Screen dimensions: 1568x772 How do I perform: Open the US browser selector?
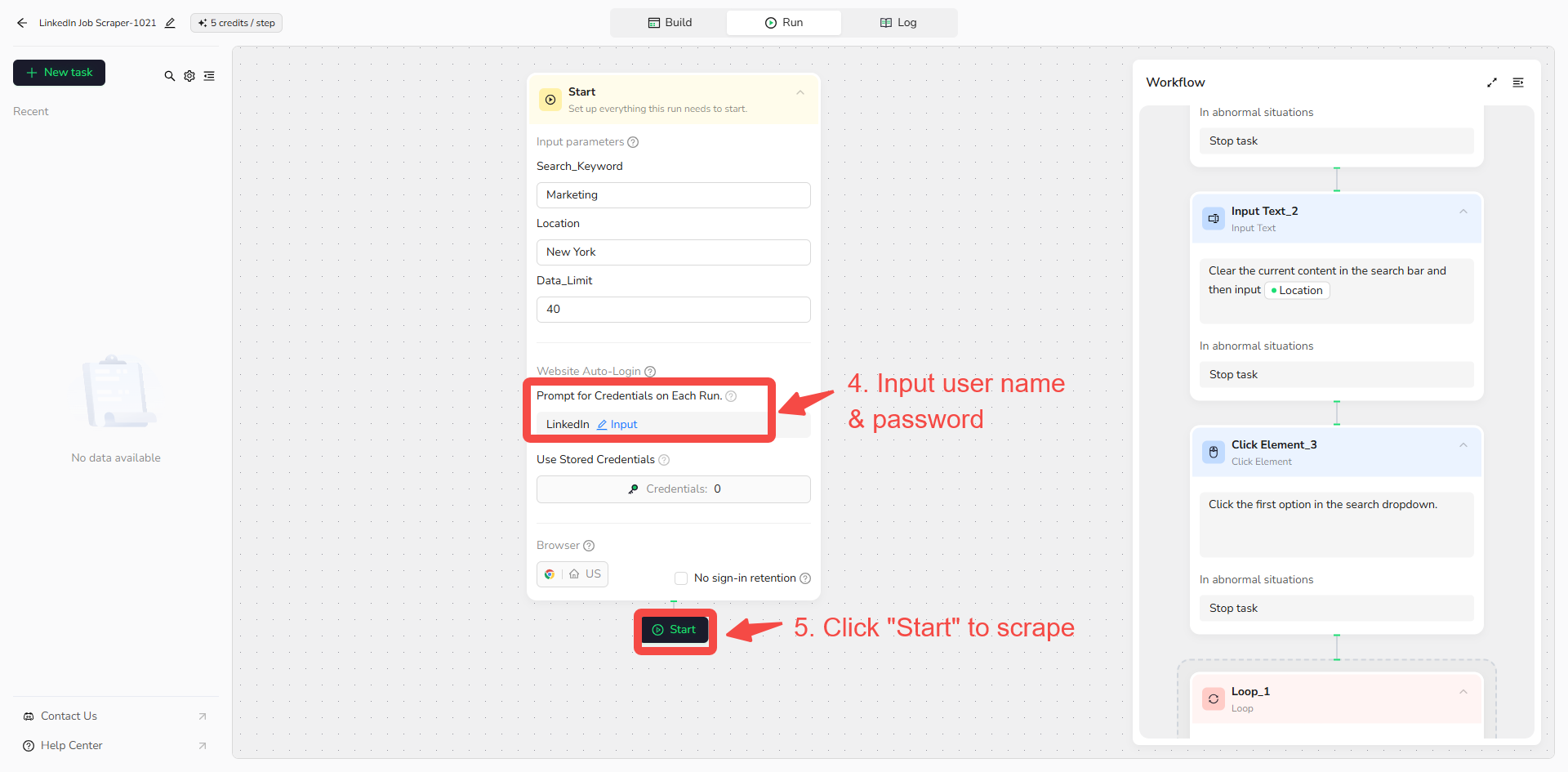(572, 574)
